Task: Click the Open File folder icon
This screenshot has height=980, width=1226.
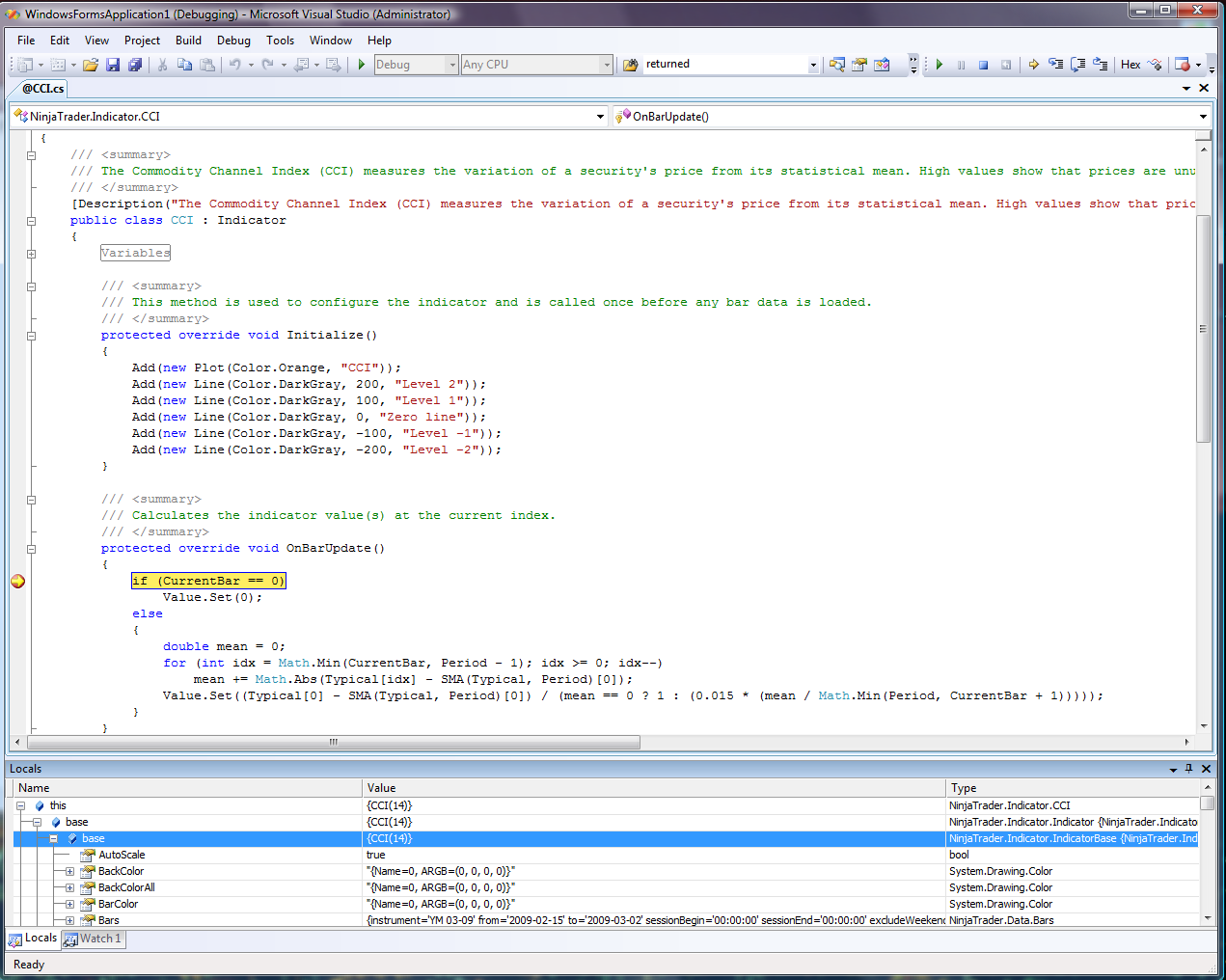Action: 90,65
